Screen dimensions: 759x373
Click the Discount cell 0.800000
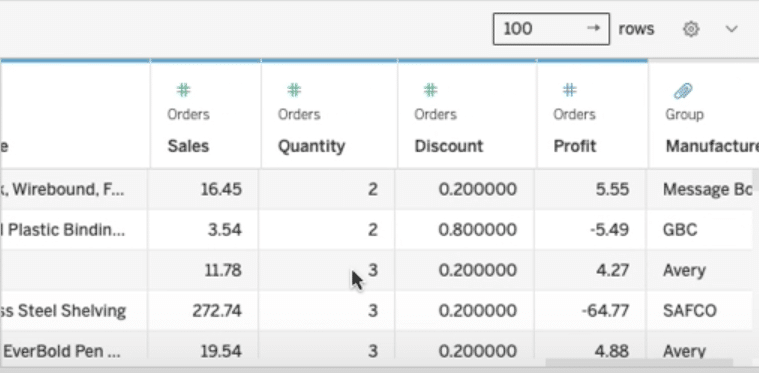click(466, 230)
